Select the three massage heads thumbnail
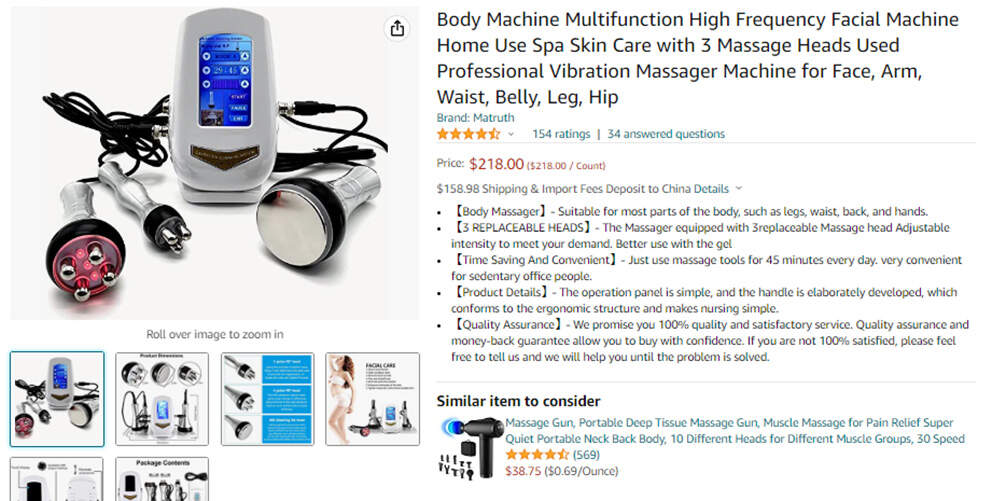Viewport: 992px width, 501px height. (268, 399)
